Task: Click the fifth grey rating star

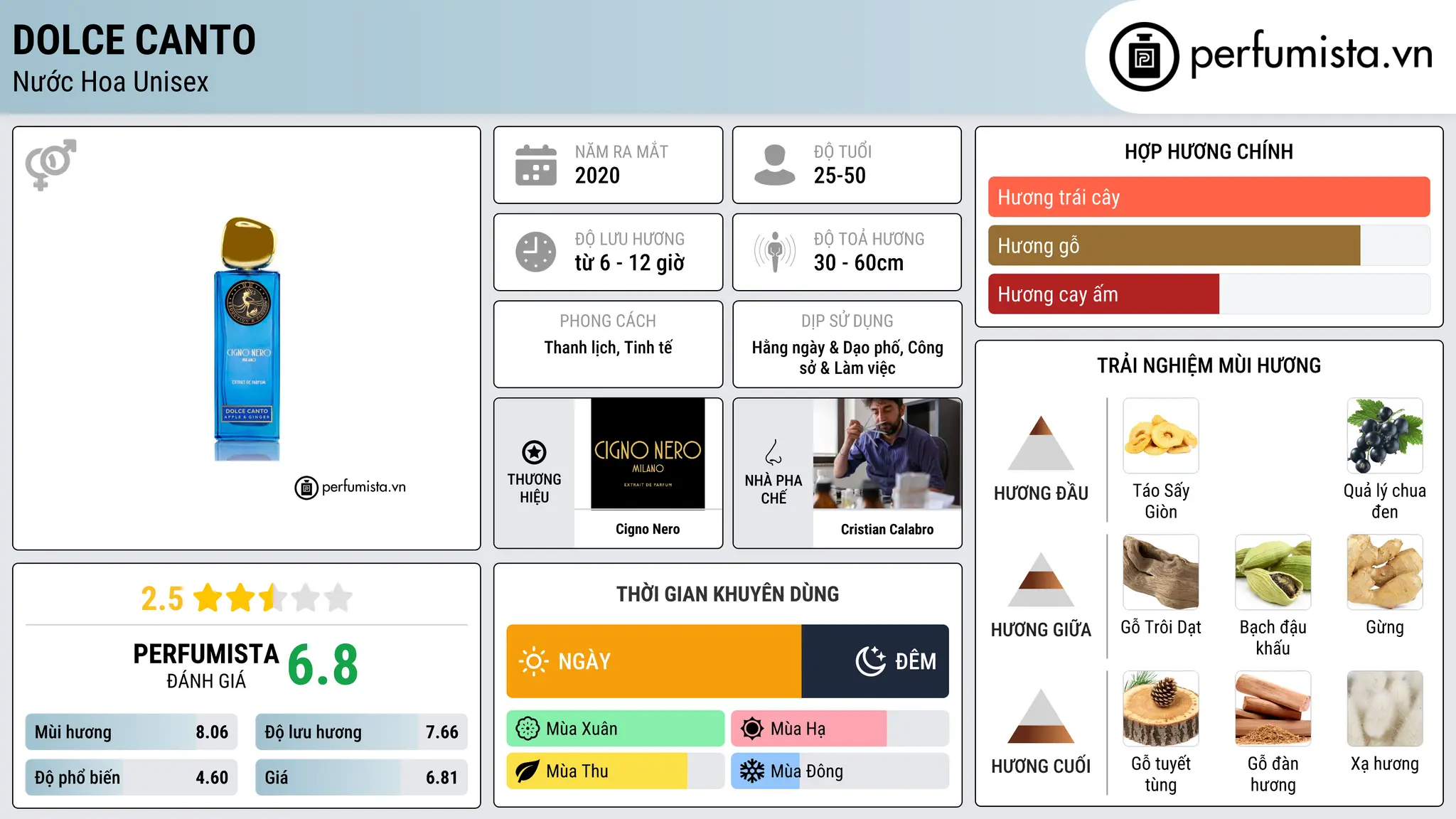Action: coord(338,598)
